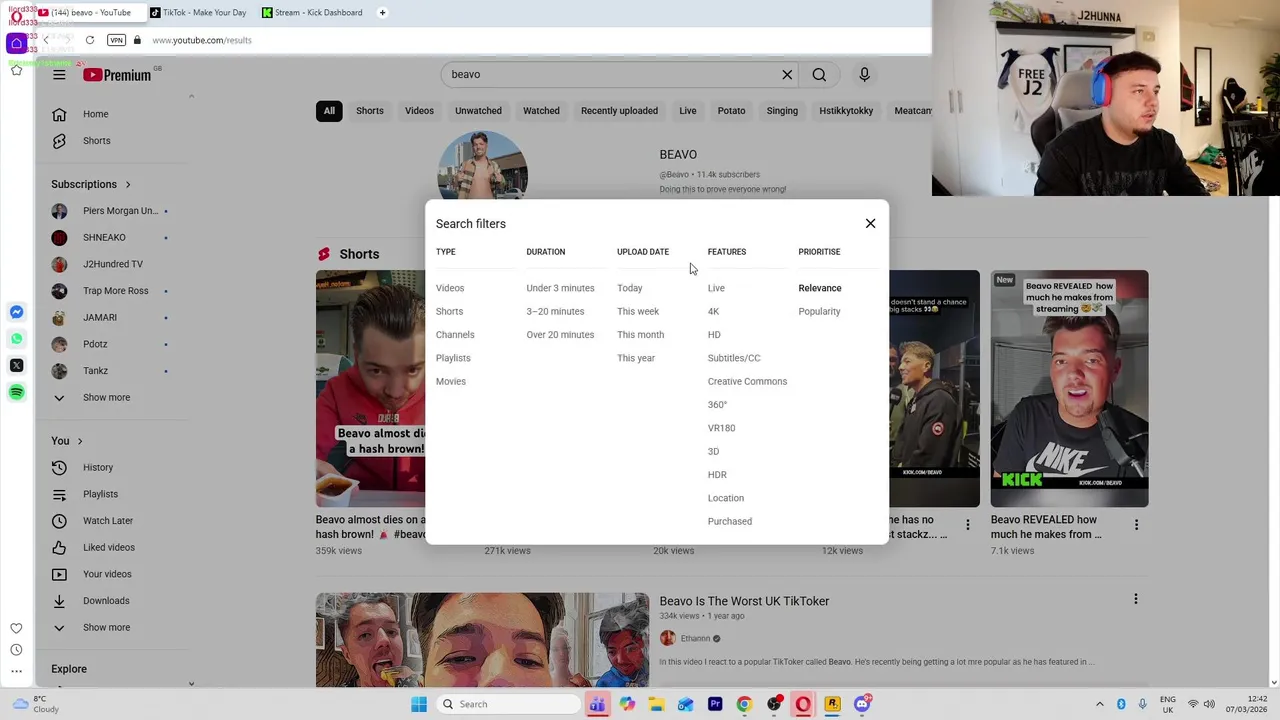Open the weather widget on taskbar

click(x=35, y=704)
